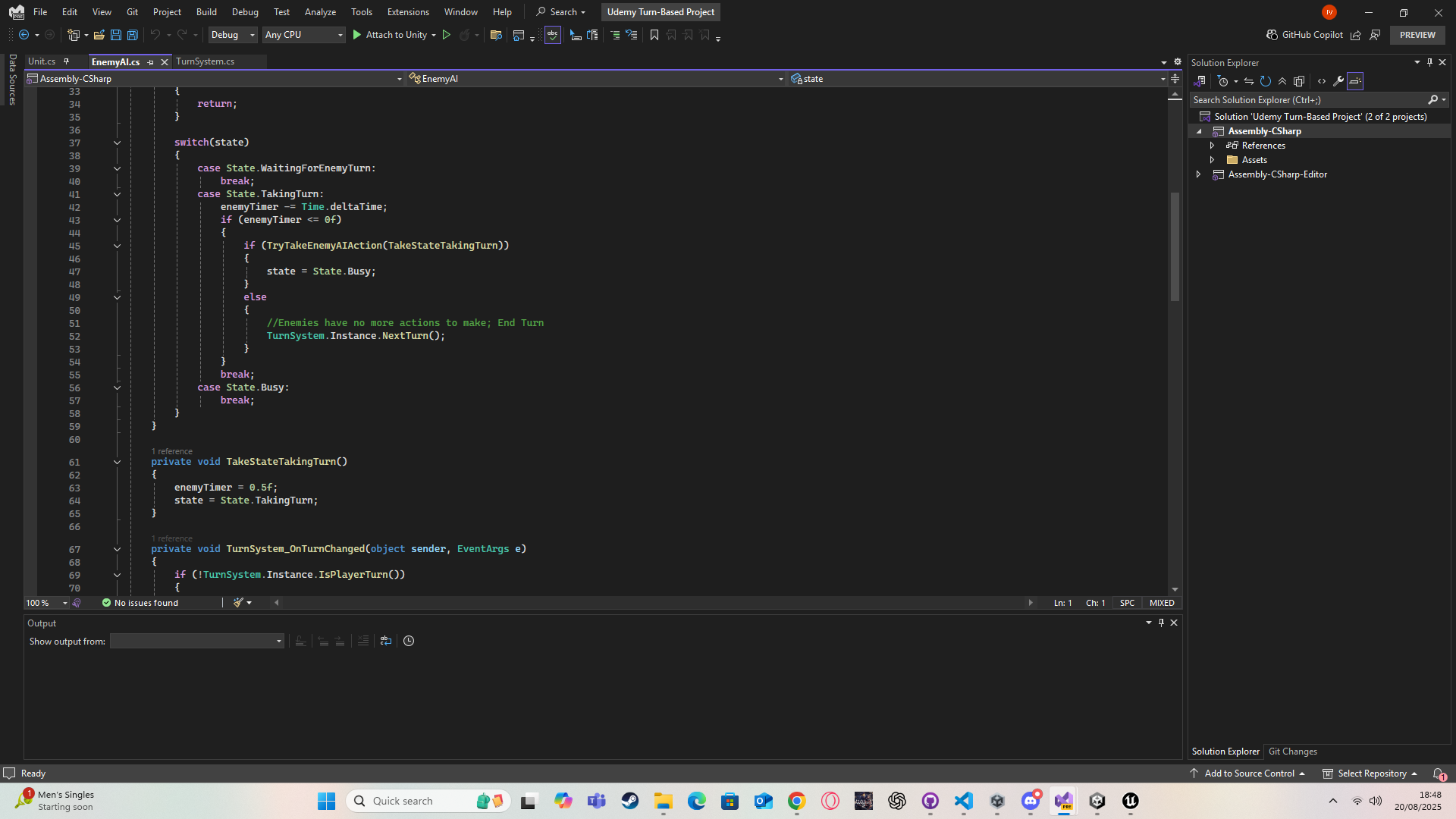Click the Uncomment selected lines icon
Viewport: 1456px width, 819px height.
coord(631,35)
